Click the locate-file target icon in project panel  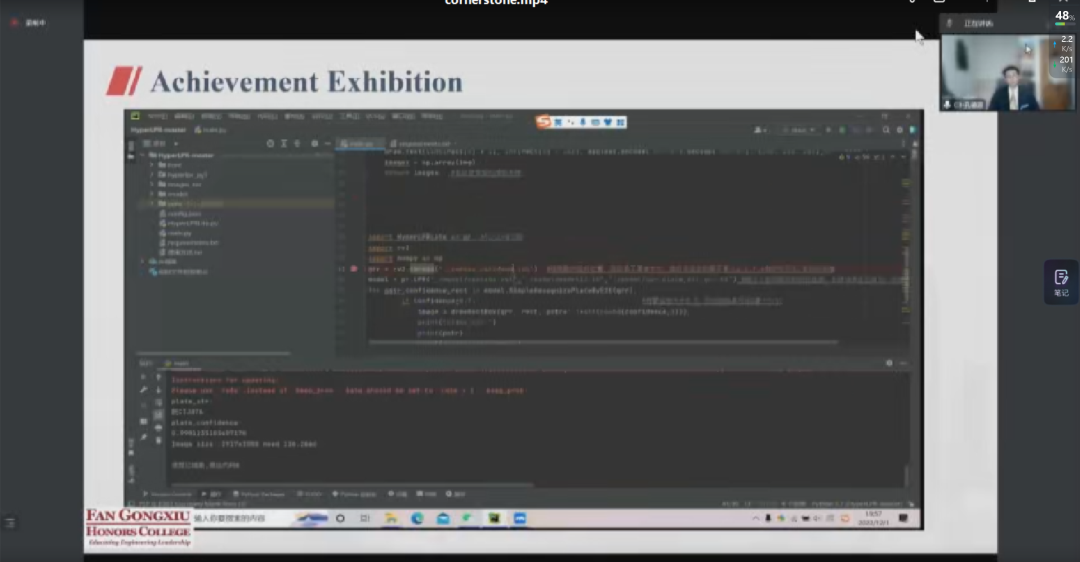pos(270,144)
